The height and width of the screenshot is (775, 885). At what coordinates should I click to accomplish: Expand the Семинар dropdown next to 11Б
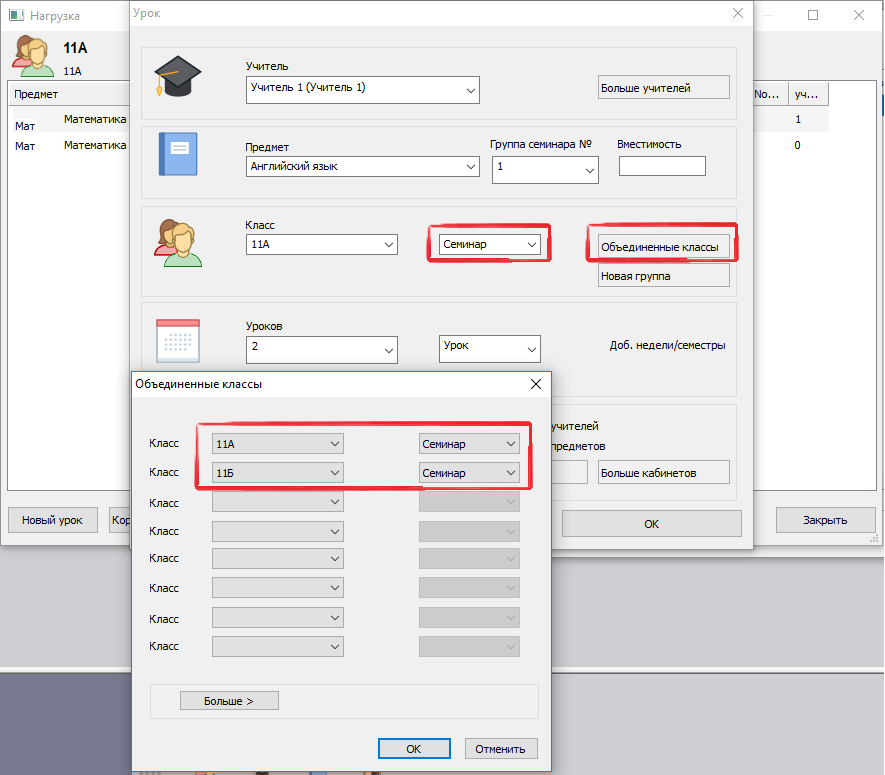(469, 472)
